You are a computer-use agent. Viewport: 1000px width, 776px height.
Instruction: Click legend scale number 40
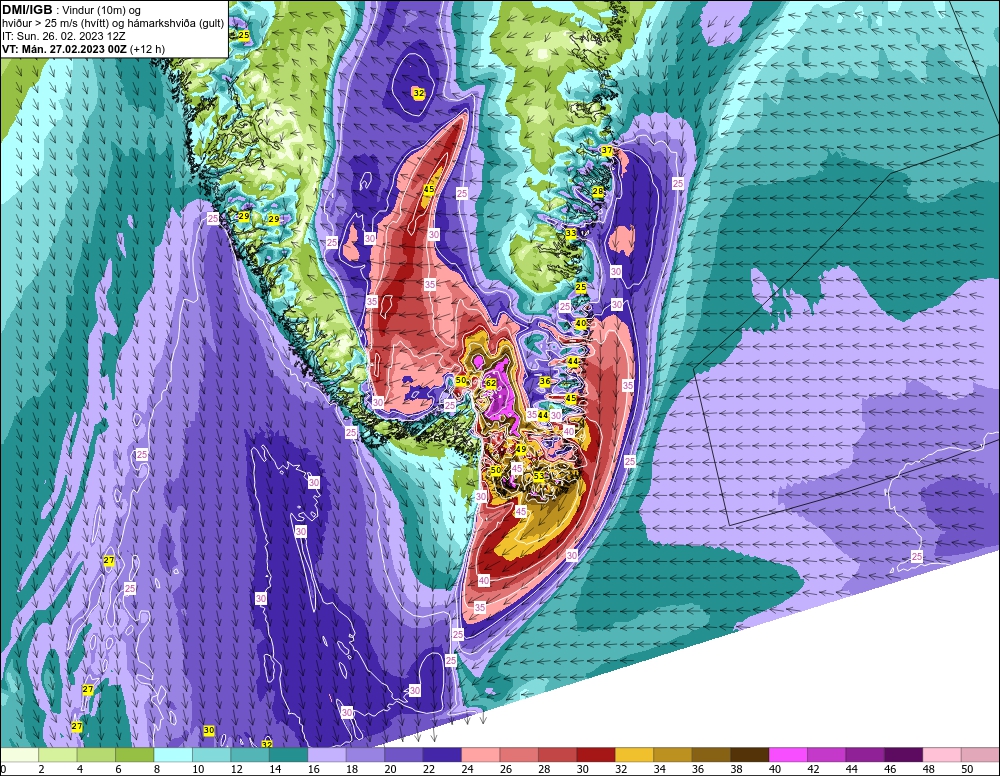pos(774,769)
